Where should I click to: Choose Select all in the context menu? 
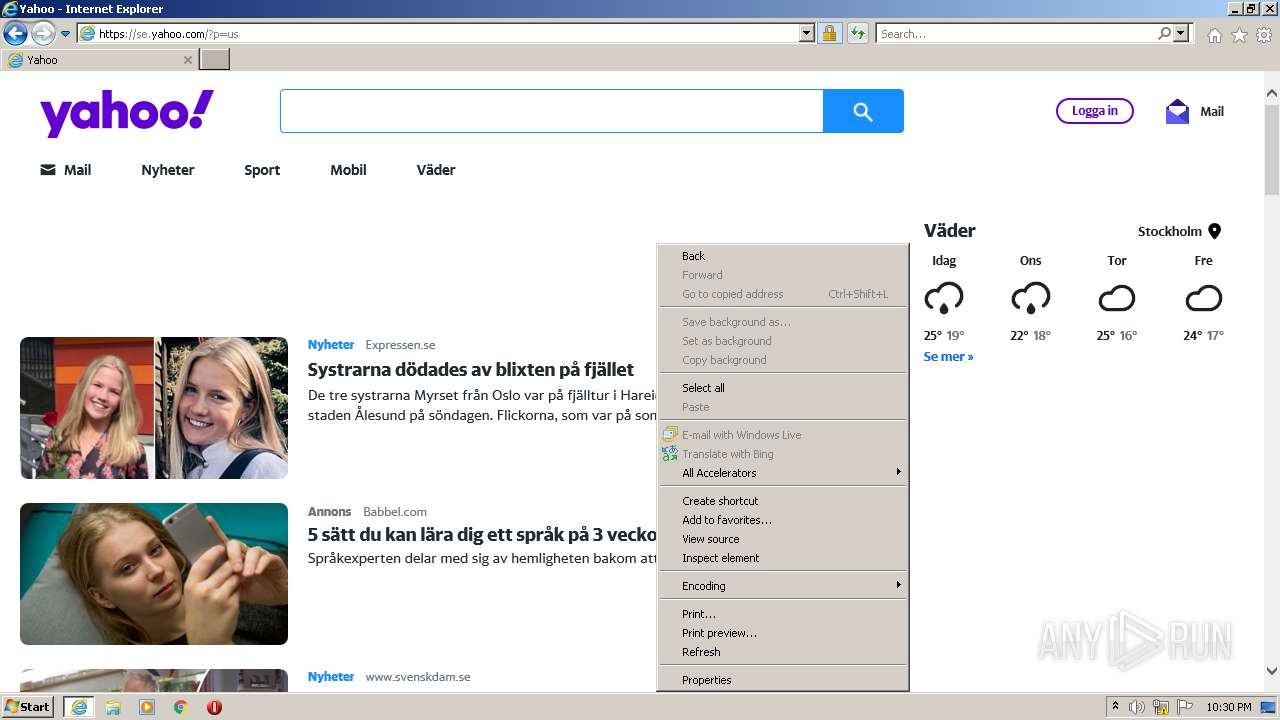(783, 388)
